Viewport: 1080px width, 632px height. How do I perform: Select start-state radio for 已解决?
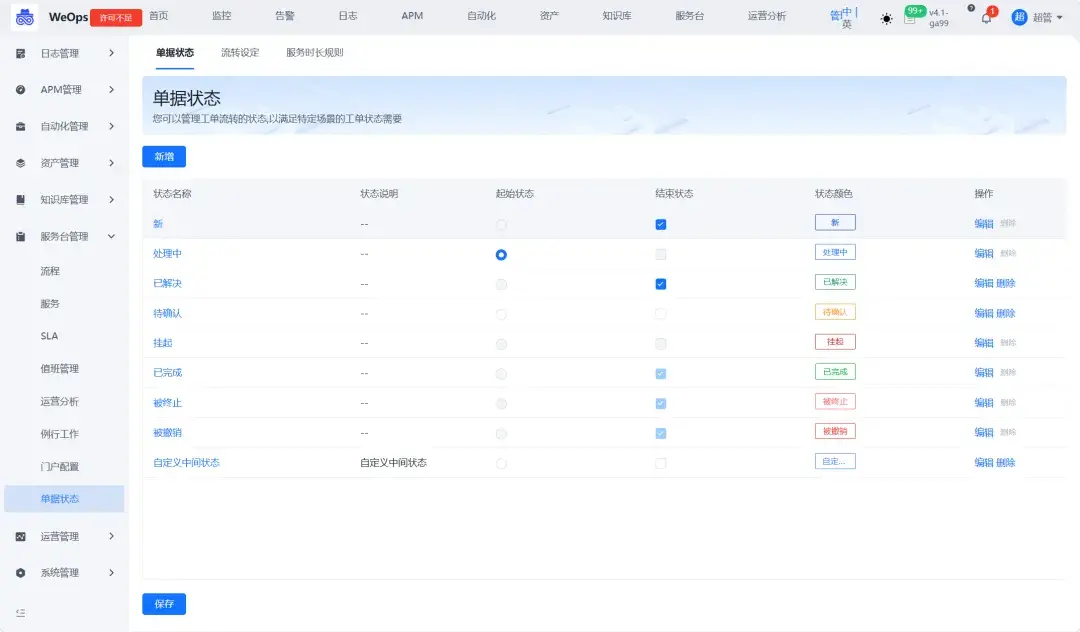click(501, 284)
